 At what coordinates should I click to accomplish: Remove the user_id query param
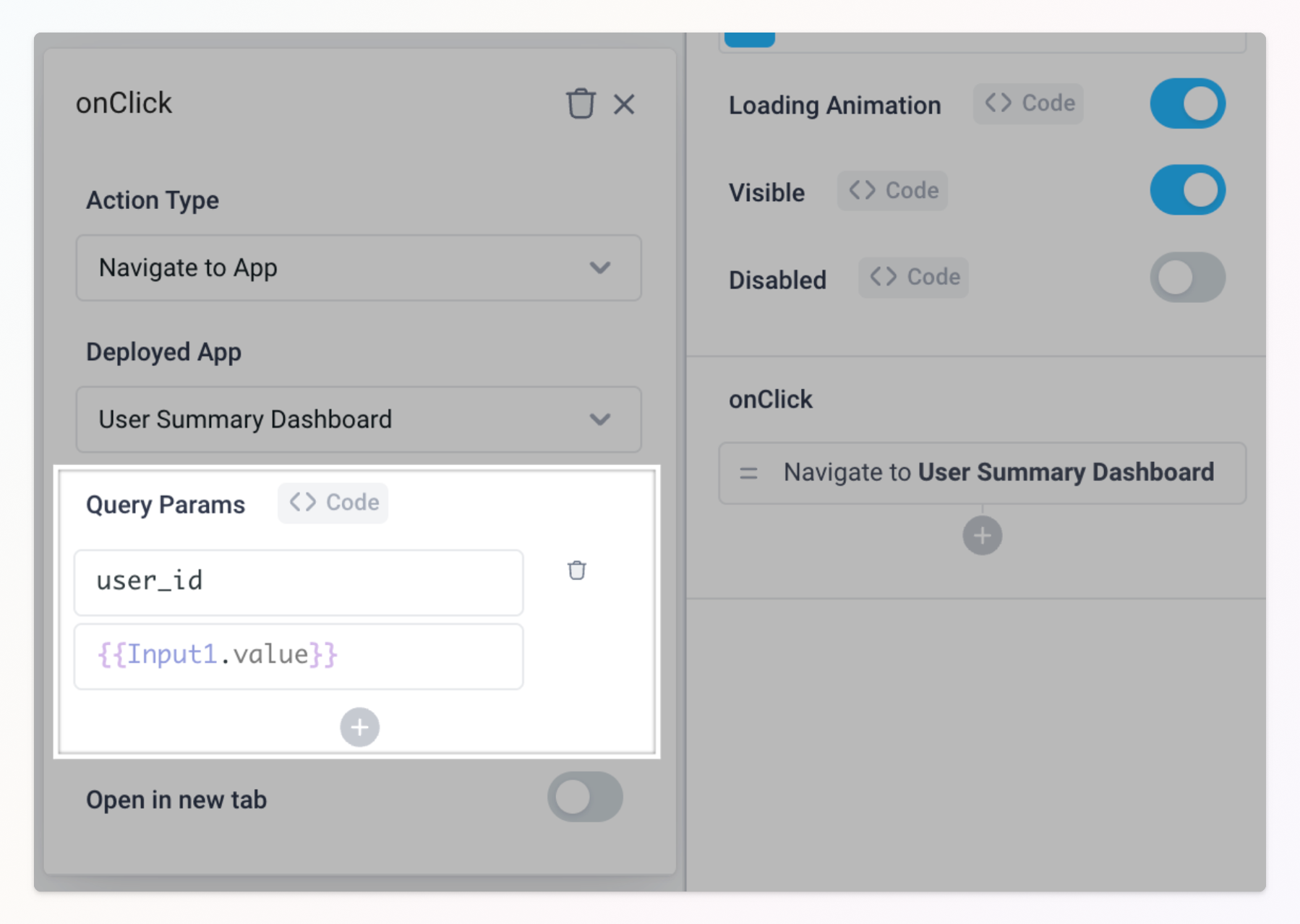576,570
